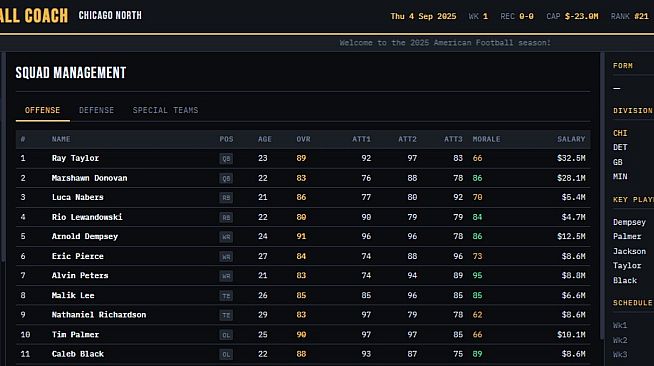Select Dempsey in Key Players list
The image size is (654, 366).
click(629, 222)
